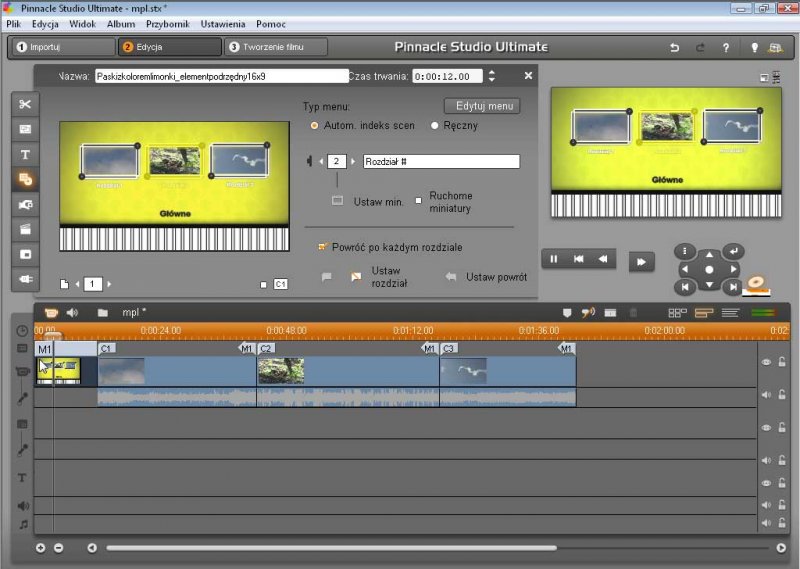Select 'Autom. indeks scen' radio button

tap(315, 126)
